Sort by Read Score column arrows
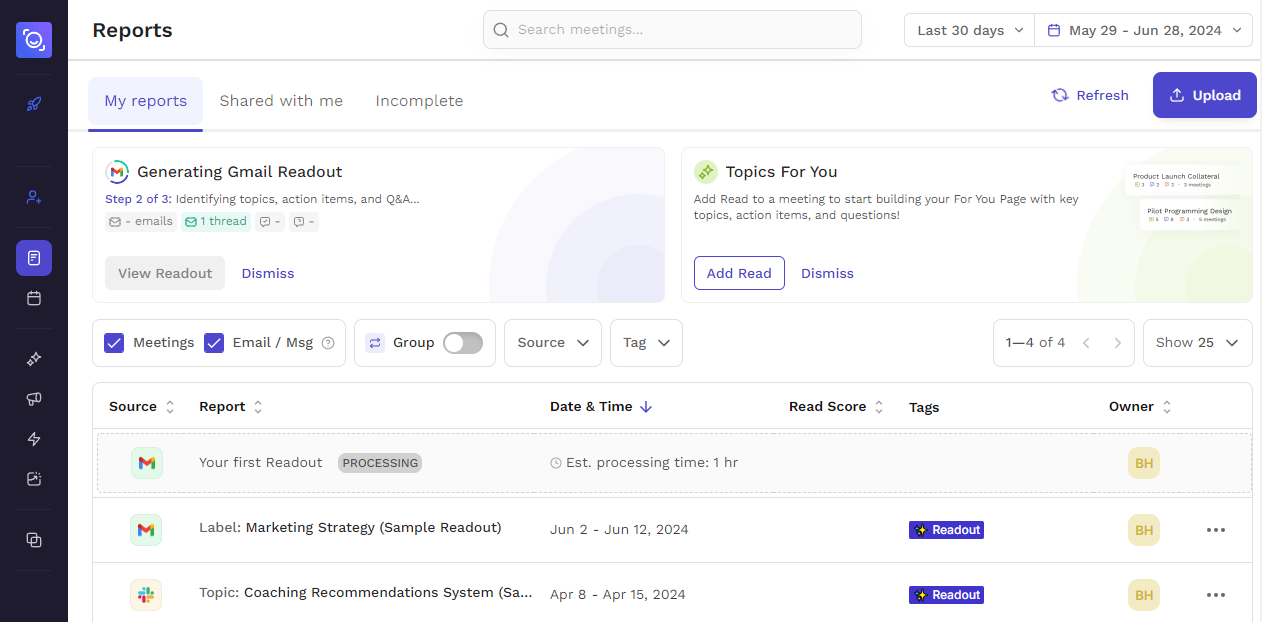Image resolution: width=1262 pixels, height=622 pixels. [879, 407]
